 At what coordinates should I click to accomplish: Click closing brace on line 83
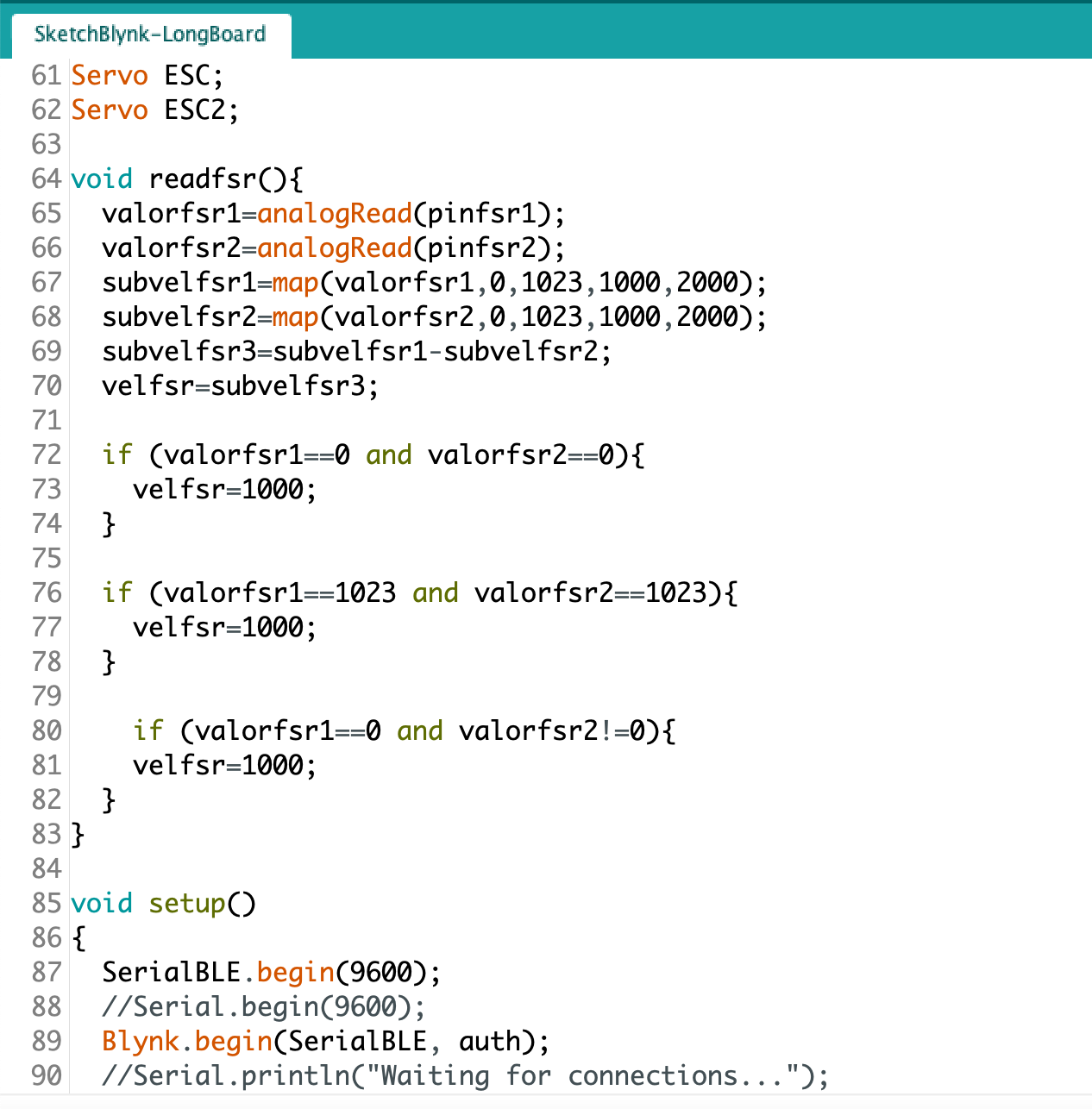pyautogui.click(x=78, y=835)
